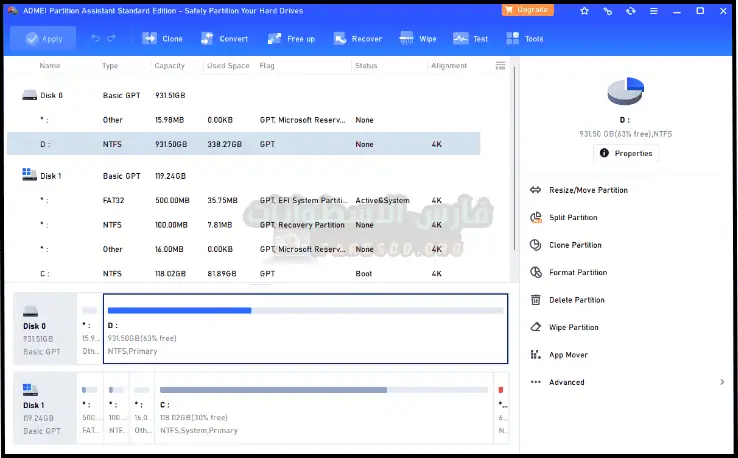Open the Wipe toolbar menu
738x458 pixels.
pyautogui.click(x=418, y=39)
